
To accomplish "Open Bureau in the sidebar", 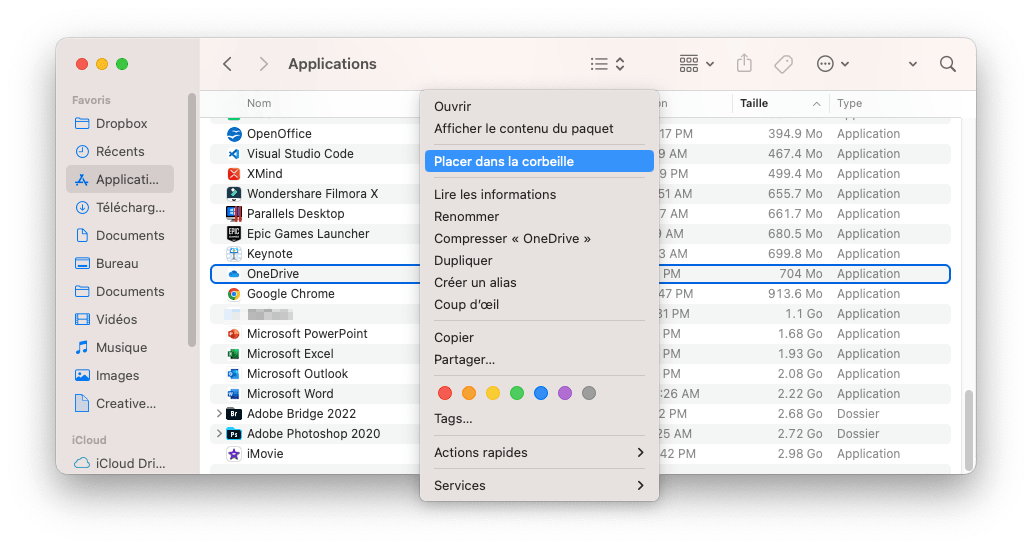I will pos(120,263).
